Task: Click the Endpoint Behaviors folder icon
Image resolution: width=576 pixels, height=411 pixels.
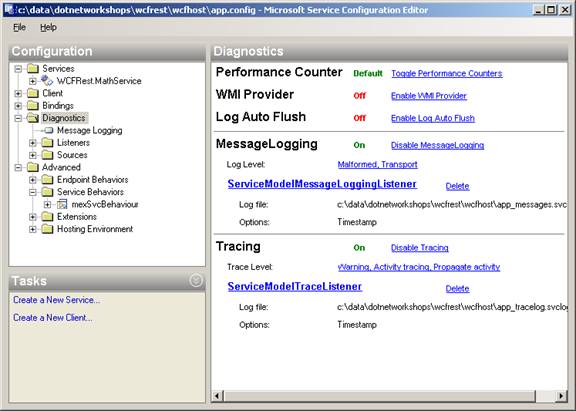Action: point(47,180)
